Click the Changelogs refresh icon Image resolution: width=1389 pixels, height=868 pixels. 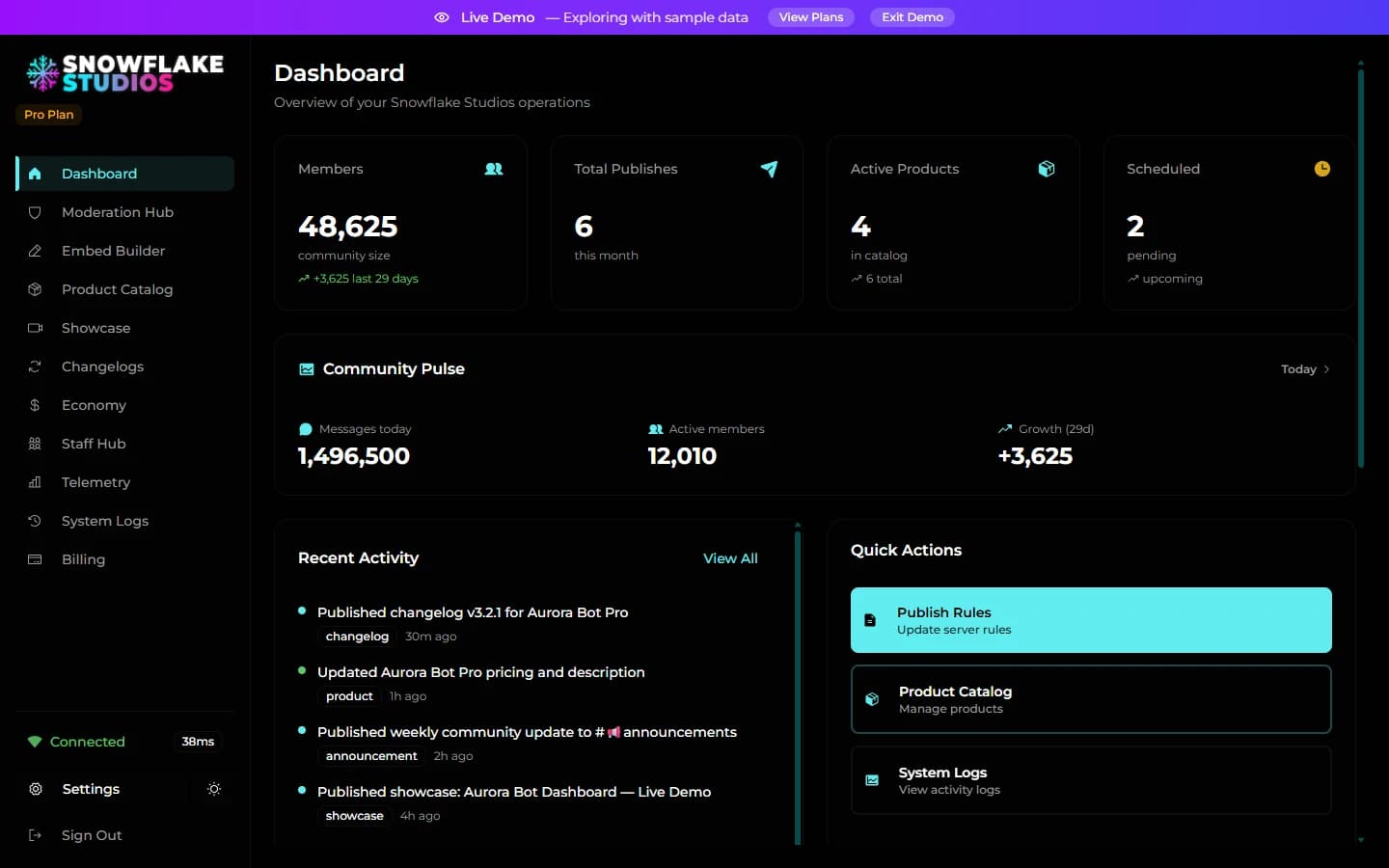click(x=35, y=366)
